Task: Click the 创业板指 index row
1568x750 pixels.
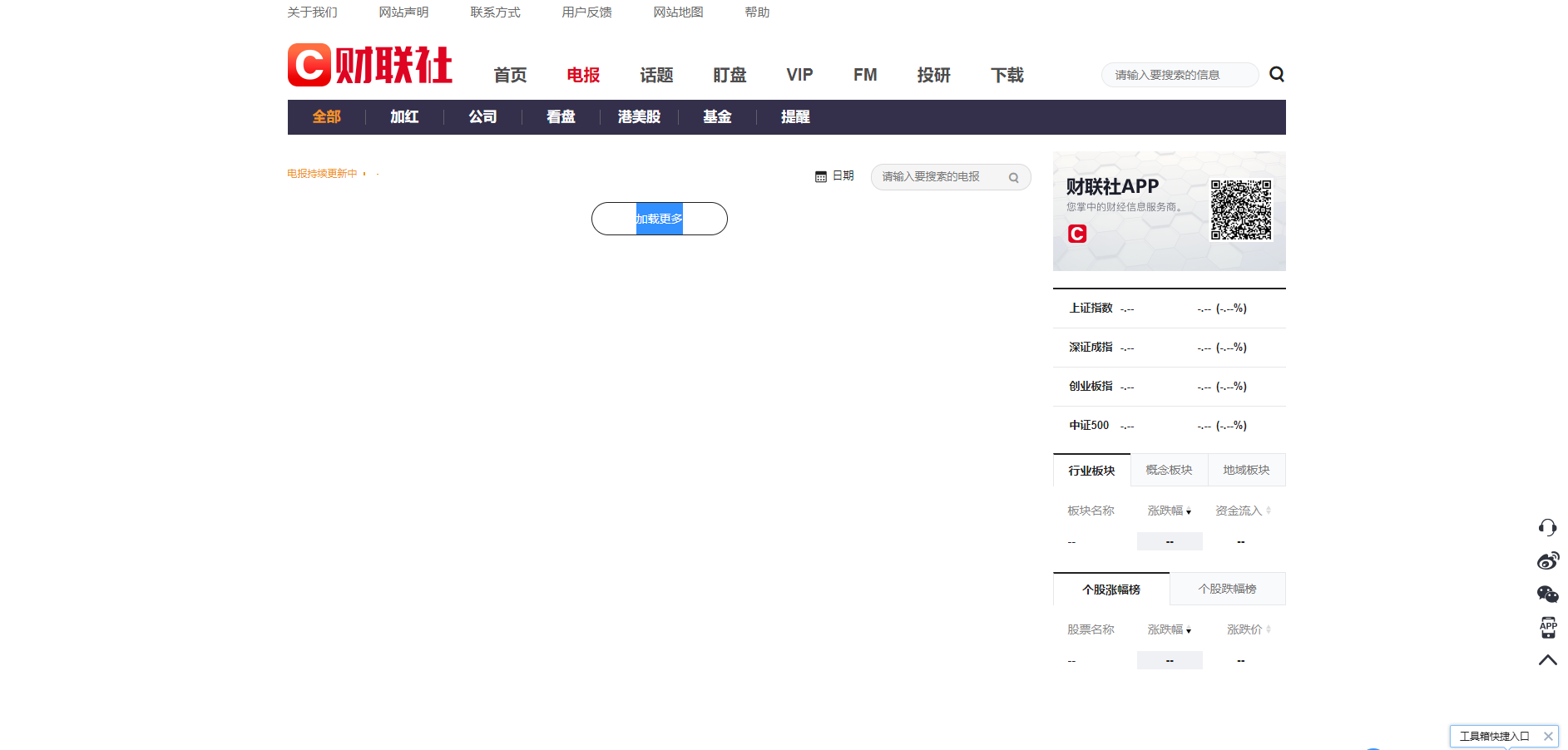Action: pyautogui.click(x=1170, y=387)
